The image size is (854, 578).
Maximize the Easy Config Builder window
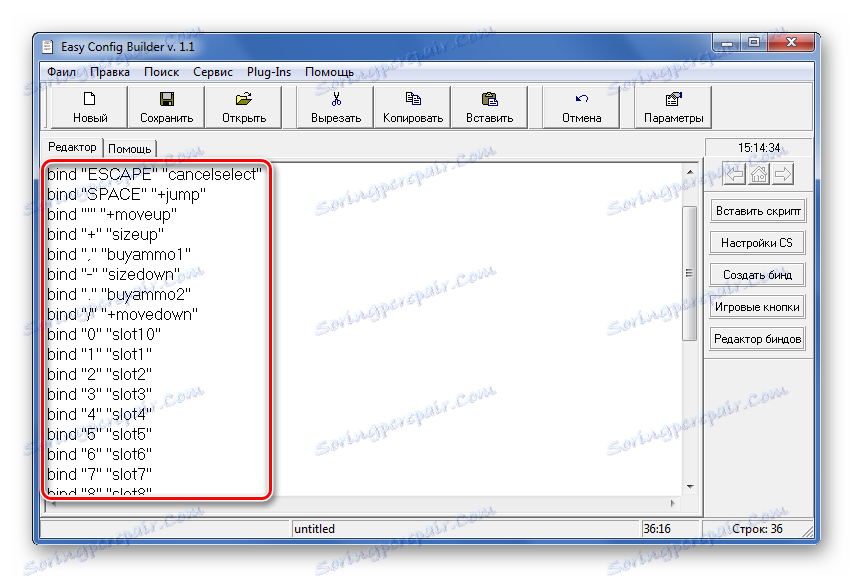pos(754,43)
